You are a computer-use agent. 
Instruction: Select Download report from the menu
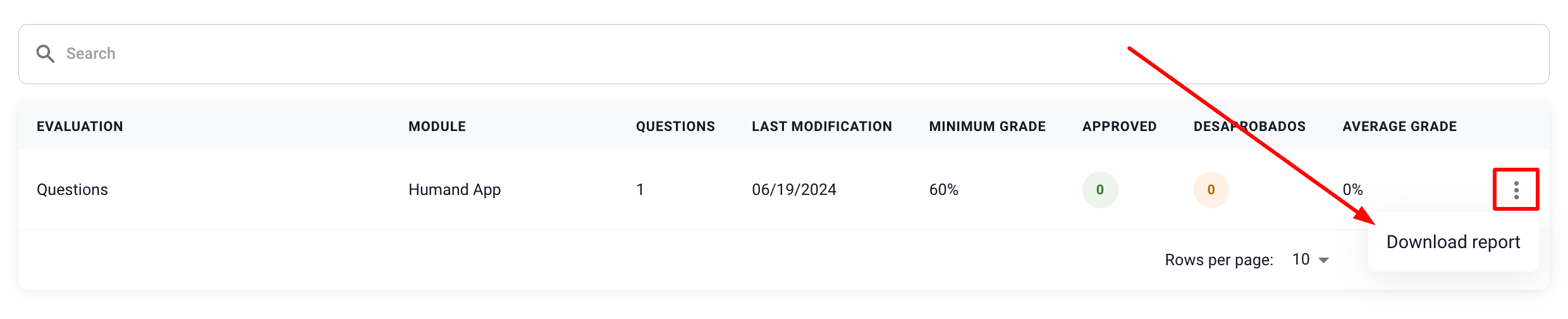point(1452,242)
